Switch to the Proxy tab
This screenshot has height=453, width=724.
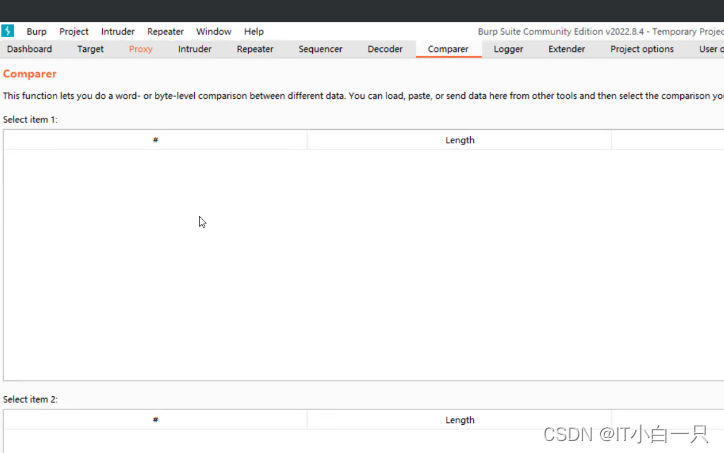pos(141,49)
